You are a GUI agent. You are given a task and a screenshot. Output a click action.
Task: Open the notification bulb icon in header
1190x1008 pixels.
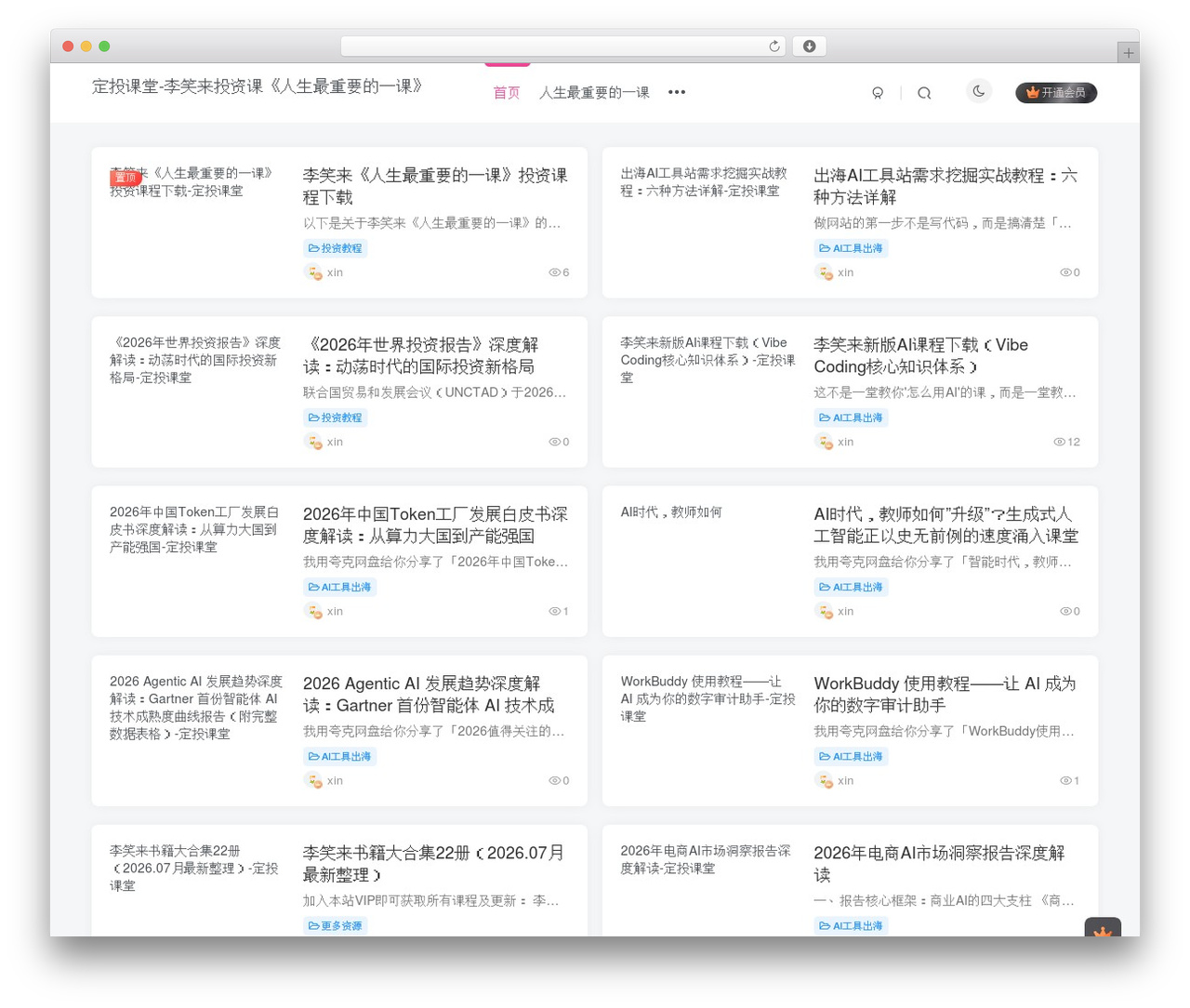(878, 93)
